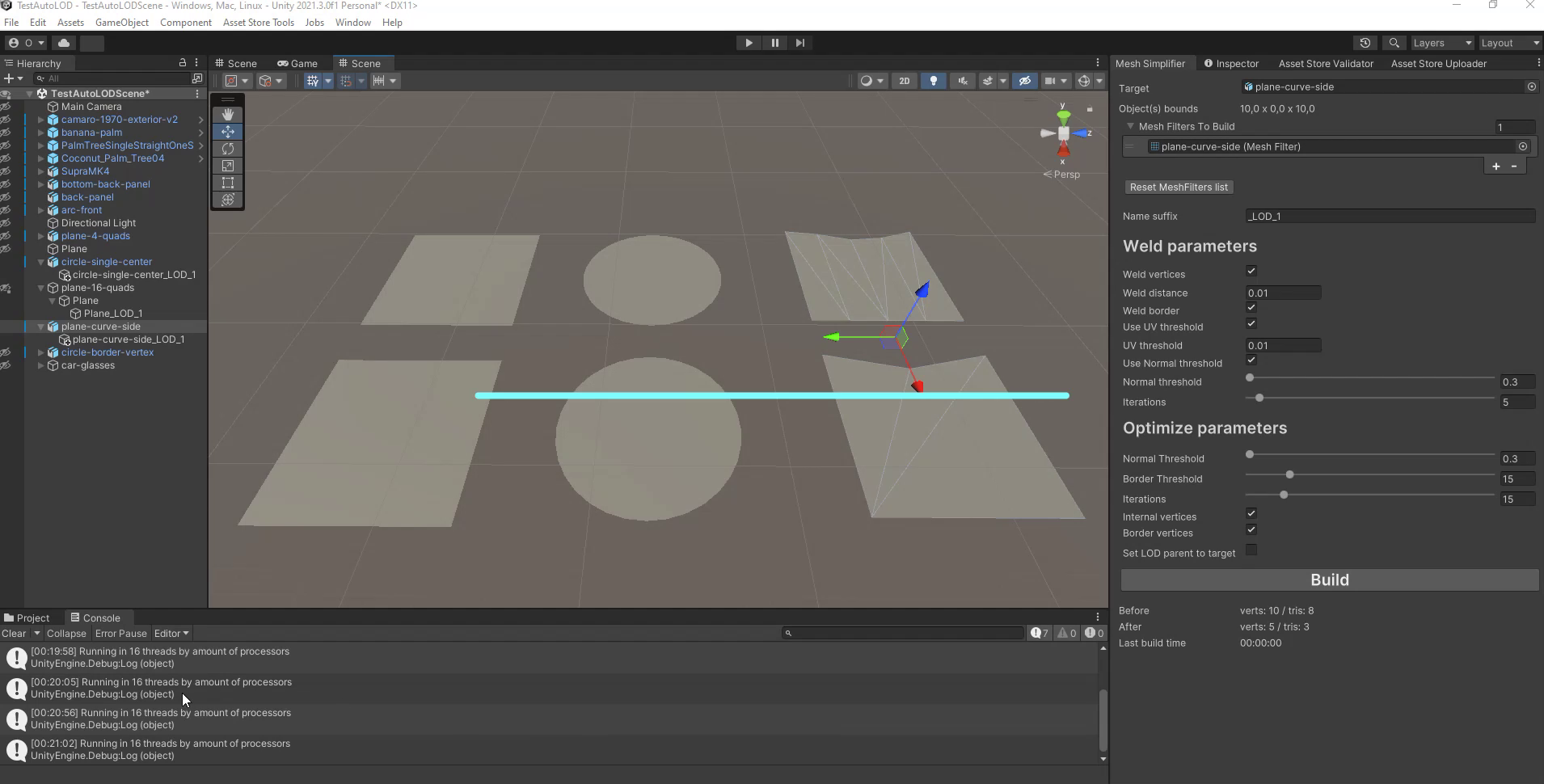Open the Layout dropdown
The image size is (1544, 784).
[1510, 43]
